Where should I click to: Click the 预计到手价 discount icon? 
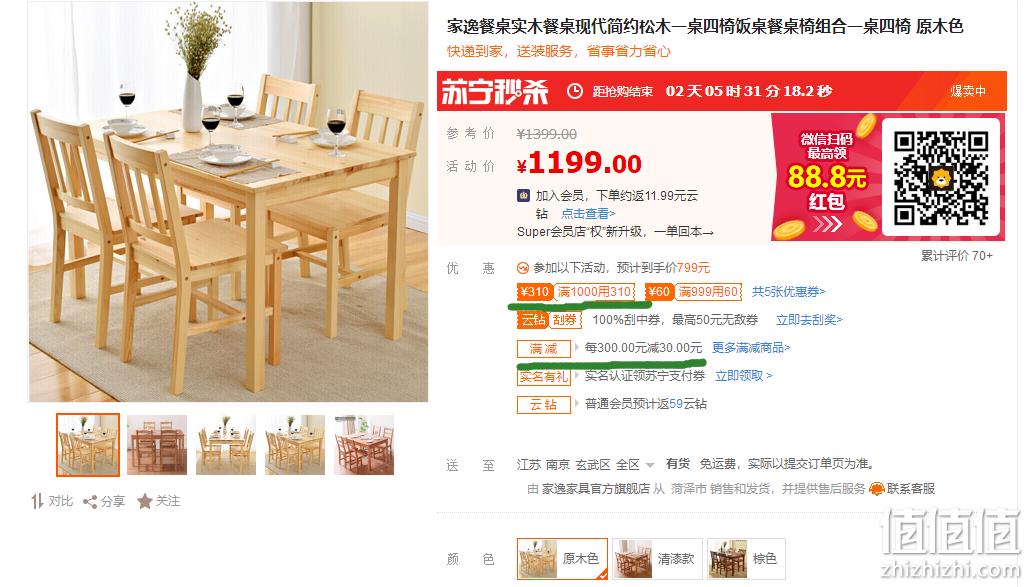tap(523, 268)
